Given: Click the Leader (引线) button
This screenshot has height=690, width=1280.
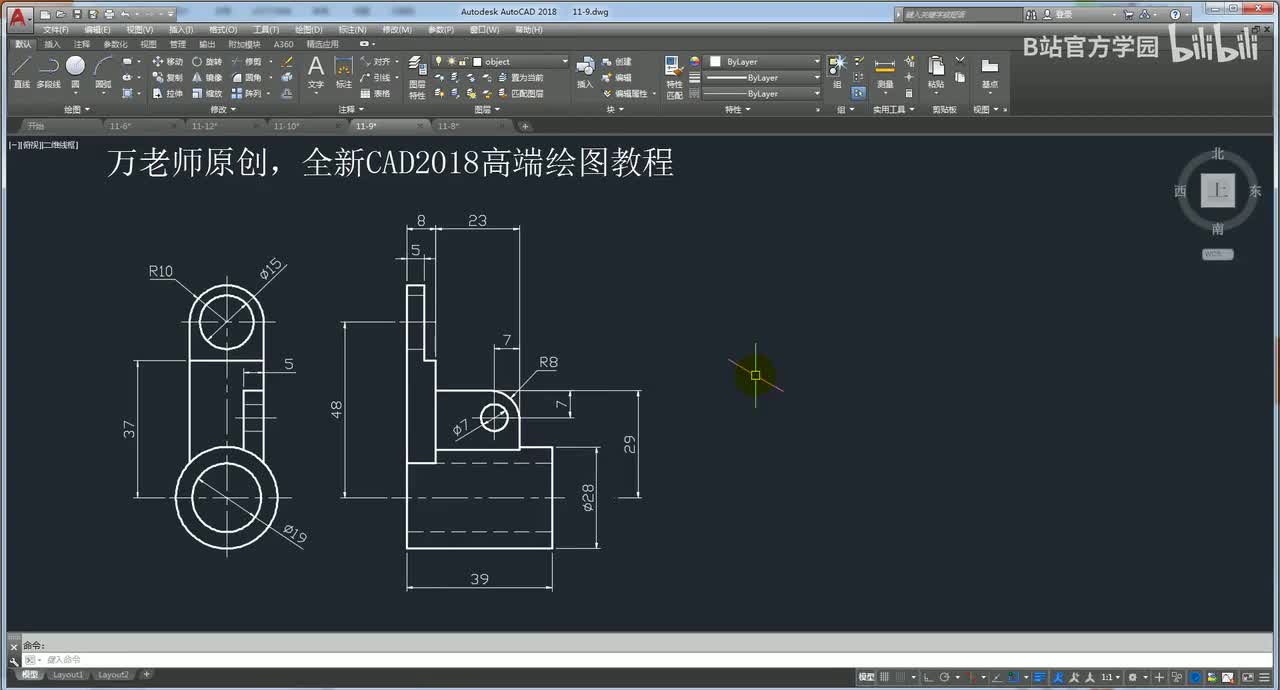Looking at the screenshot, I should tap(375, 77).
